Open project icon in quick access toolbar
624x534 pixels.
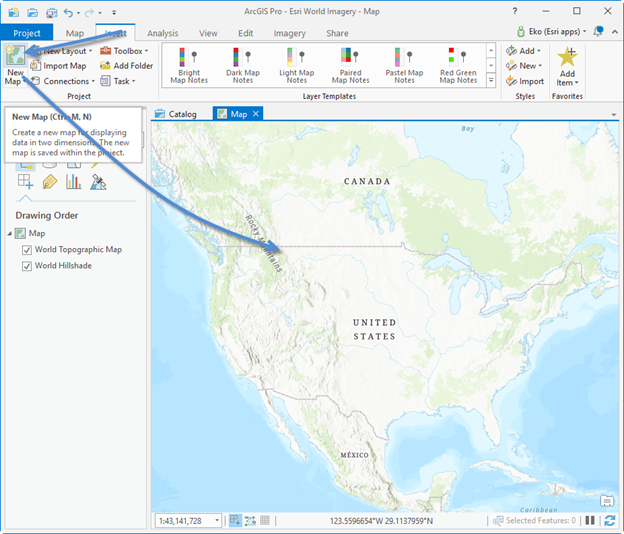pyautogui.click(x=32, y=12)
